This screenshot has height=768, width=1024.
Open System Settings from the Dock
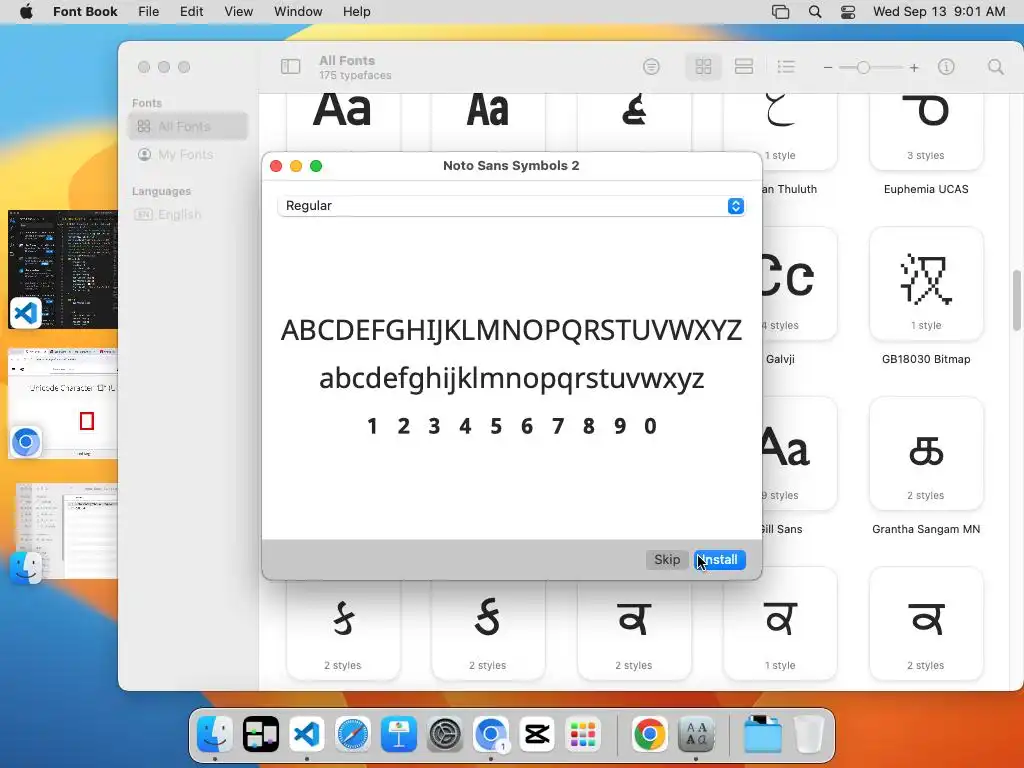(x=445, y=734)
